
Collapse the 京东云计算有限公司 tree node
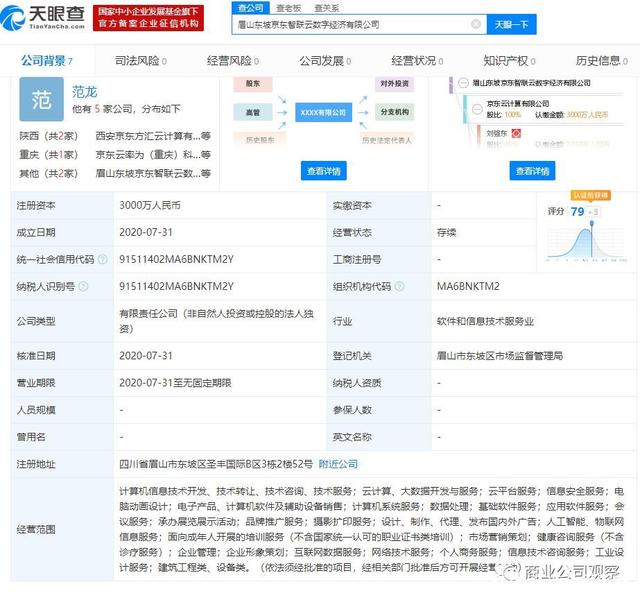[477, 109]
